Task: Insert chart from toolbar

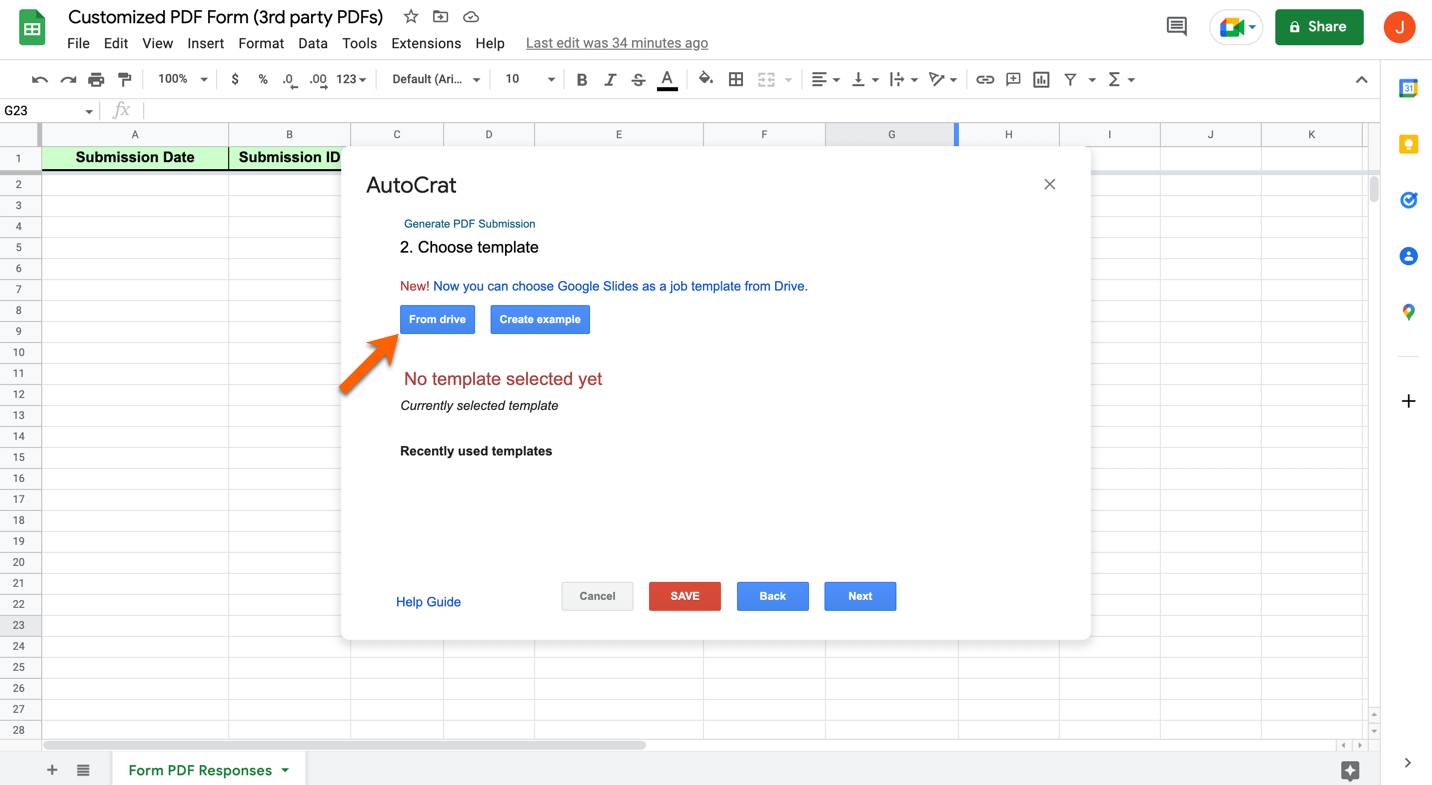Action: tap(1041, 80)
